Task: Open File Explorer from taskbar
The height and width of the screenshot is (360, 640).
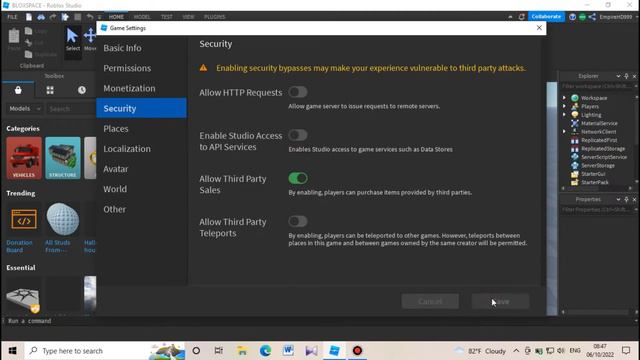Action: [242, 351]
